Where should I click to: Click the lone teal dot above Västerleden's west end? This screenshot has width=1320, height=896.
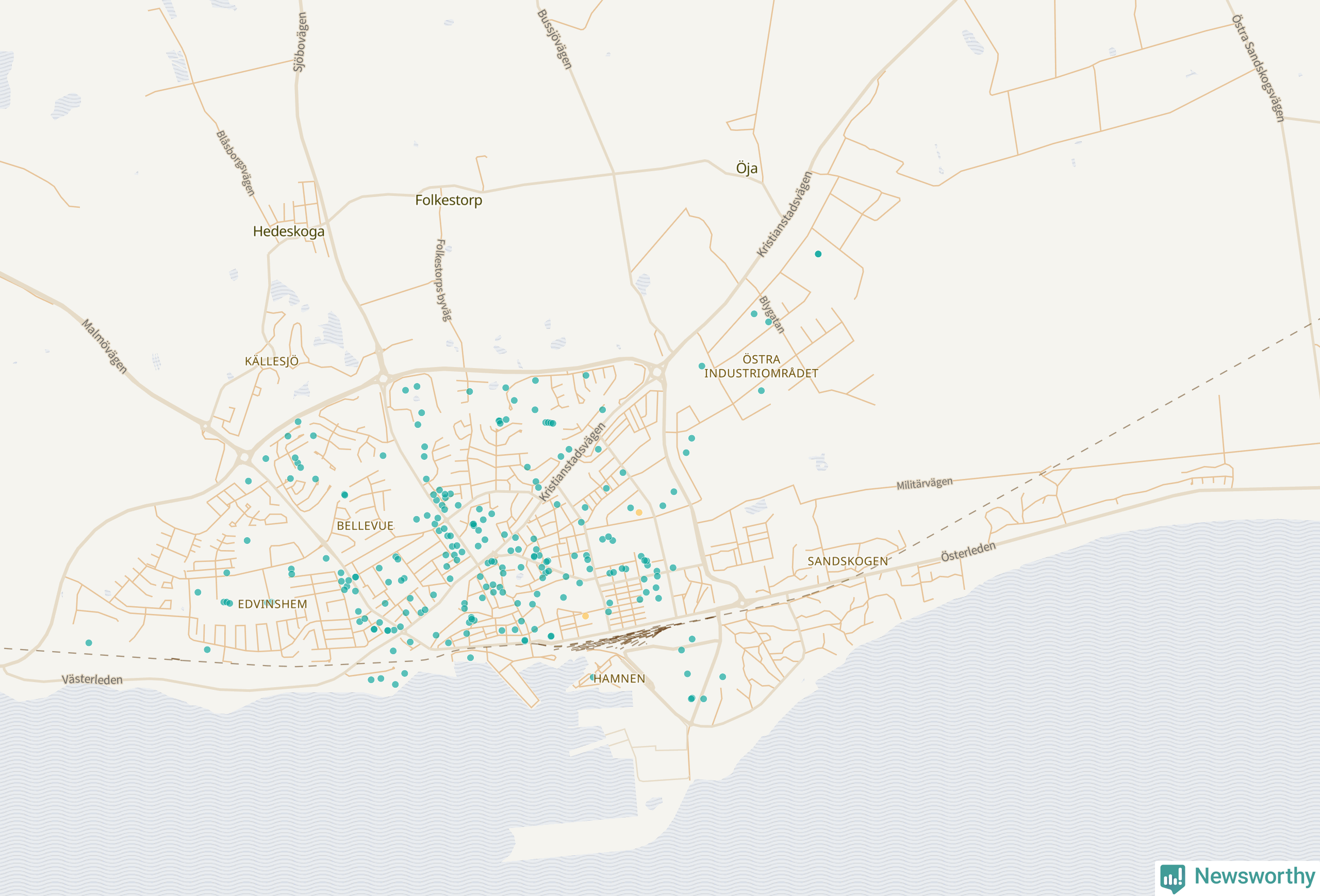[x=89, y=643]
